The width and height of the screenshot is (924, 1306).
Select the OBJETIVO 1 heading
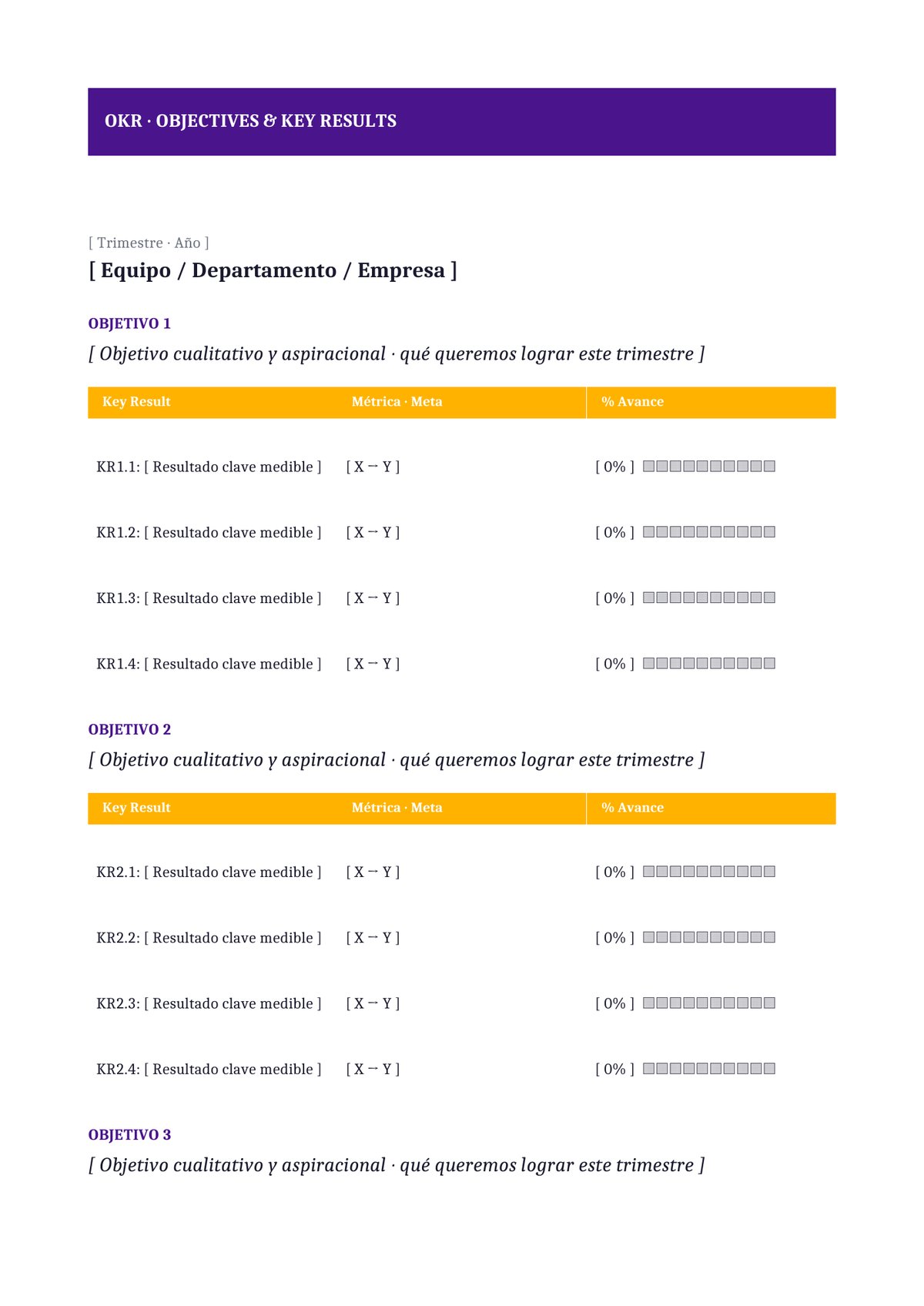pos(129,323)
